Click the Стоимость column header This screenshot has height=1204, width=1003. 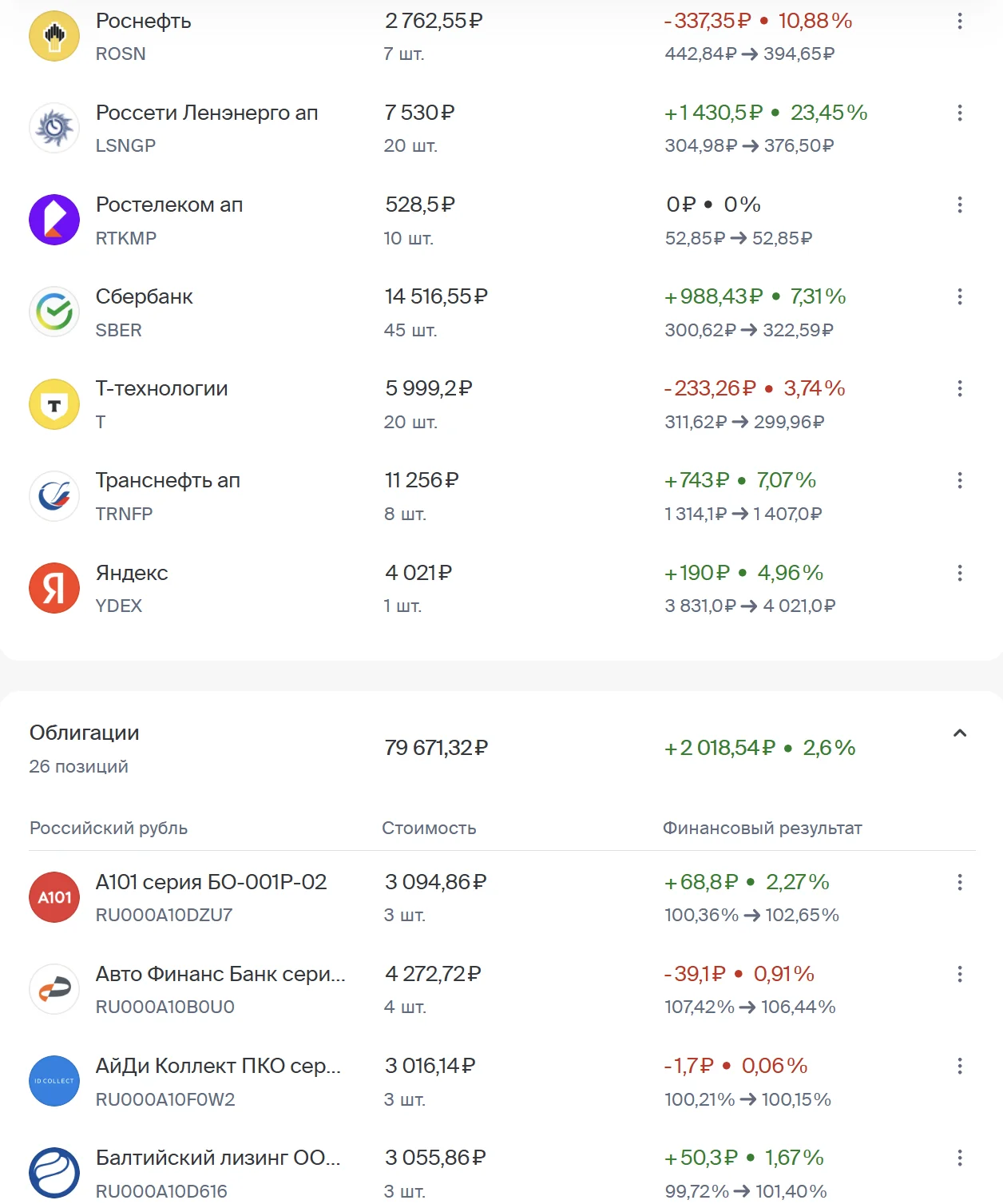coord(429,828)
